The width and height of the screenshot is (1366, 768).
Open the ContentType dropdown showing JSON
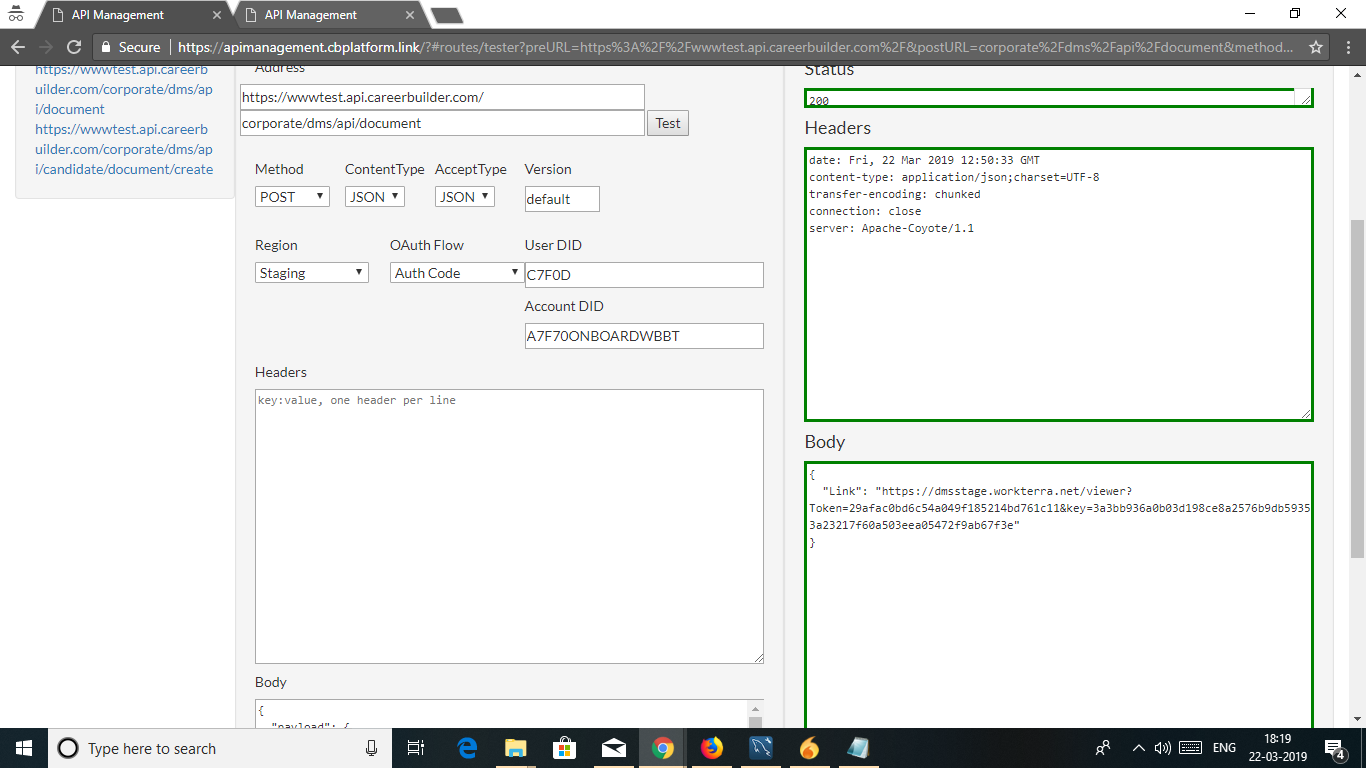tap(375, 197)
